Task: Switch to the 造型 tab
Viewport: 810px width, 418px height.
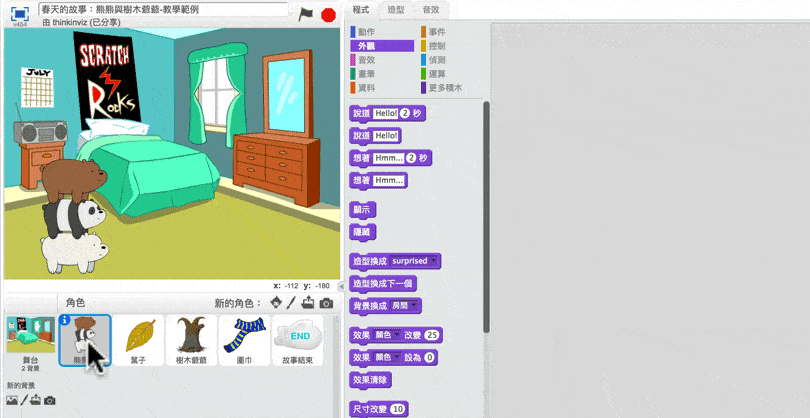Action: point(396,10)
